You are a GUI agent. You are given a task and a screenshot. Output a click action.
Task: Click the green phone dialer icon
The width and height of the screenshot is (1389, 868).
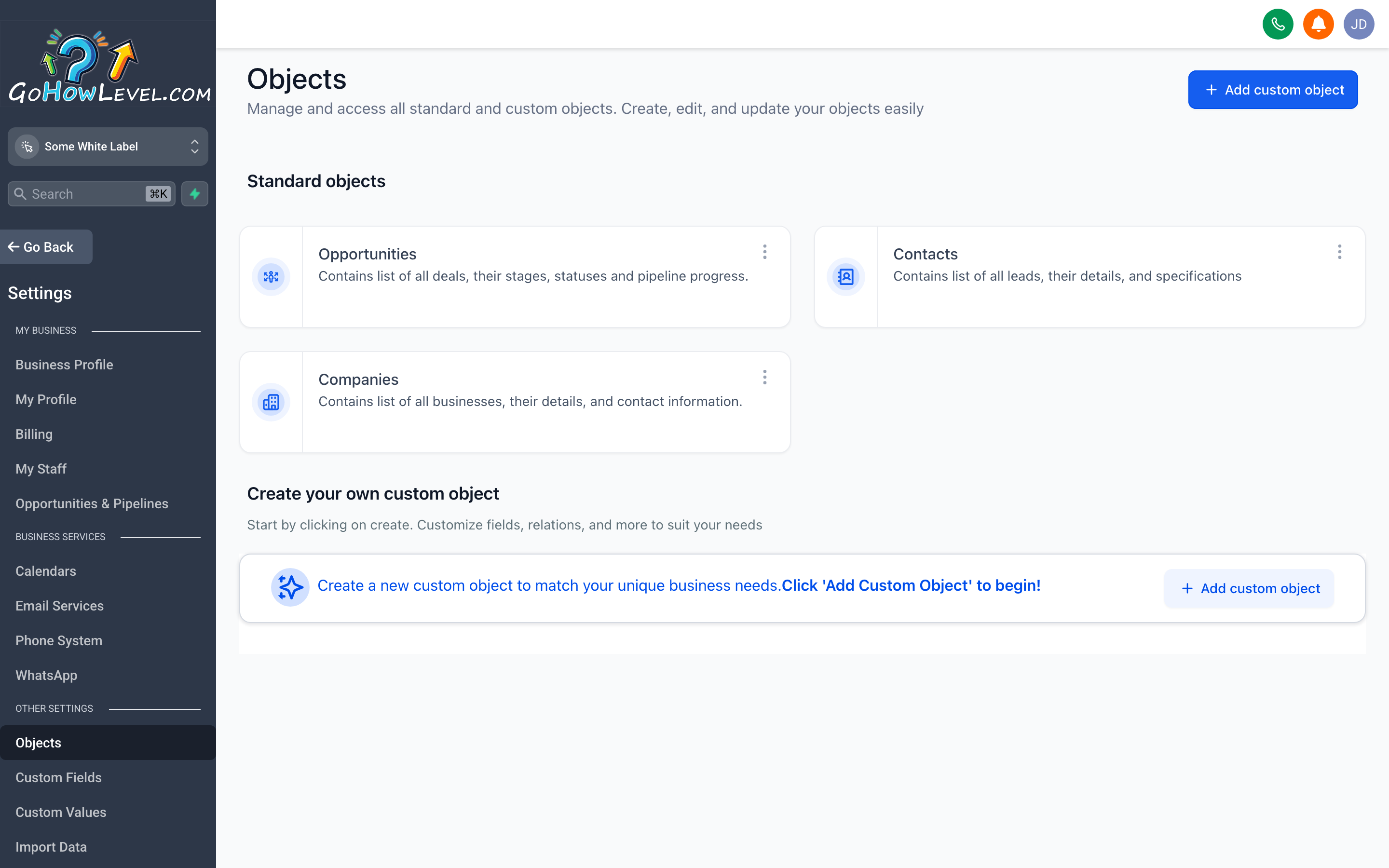pyautogui.click(x=1278, y=24)
